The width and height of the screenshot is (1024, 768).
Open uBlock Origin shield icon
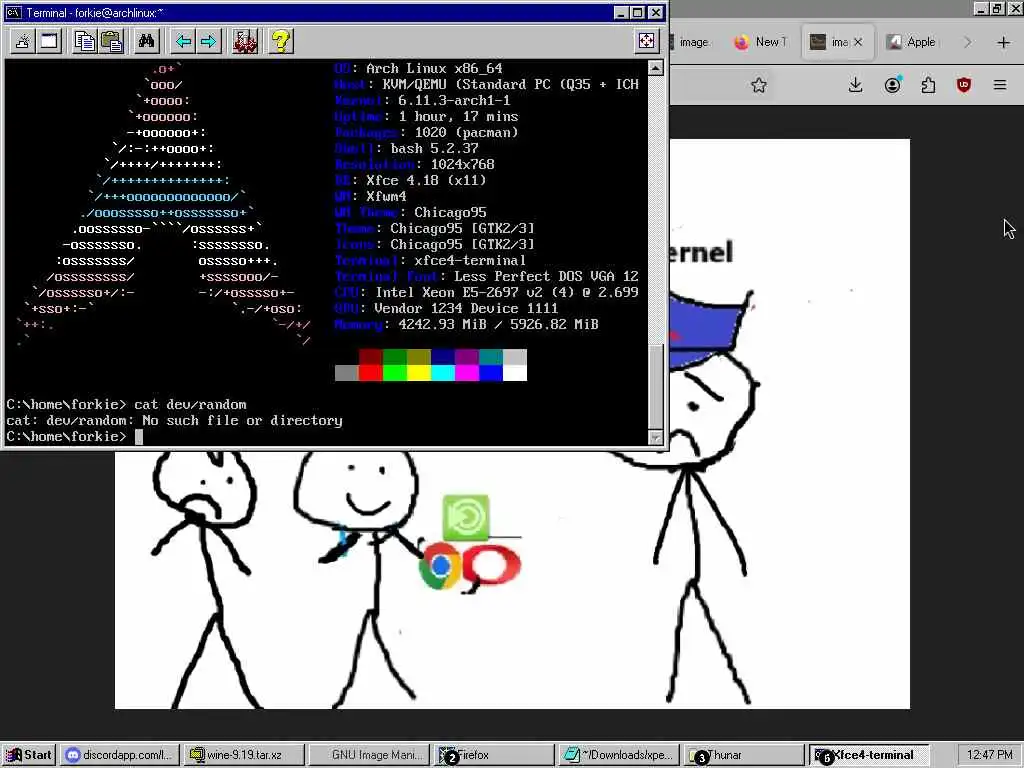[x=964, y=85]
